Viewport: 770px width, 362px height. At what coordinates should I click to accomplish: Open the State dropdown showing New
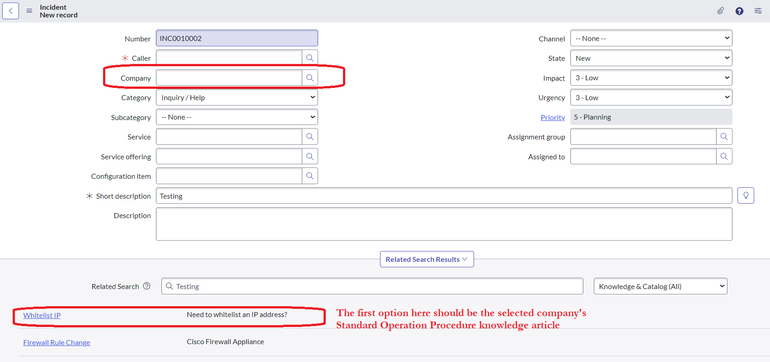coord(651,58)
